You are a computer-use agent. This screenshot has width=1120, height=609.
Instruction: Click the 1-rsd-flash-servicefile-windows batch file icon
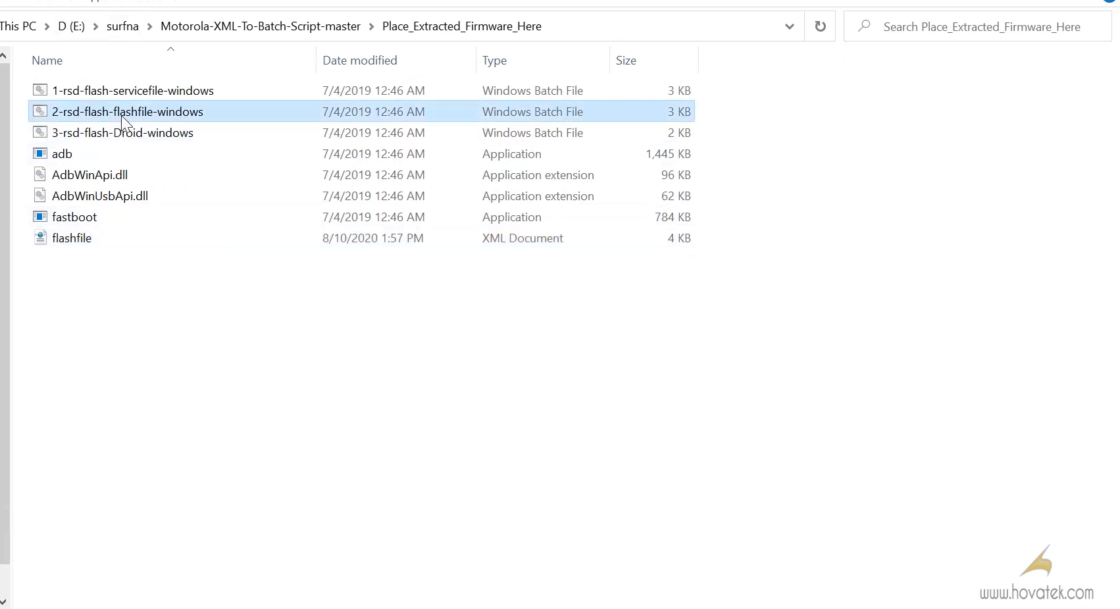40,91
